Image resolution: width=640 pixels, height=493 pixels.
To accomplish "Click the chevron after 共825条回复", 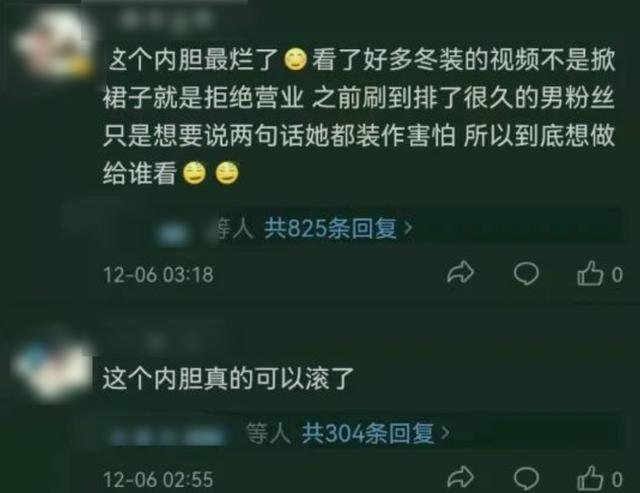I will (407, 229).
